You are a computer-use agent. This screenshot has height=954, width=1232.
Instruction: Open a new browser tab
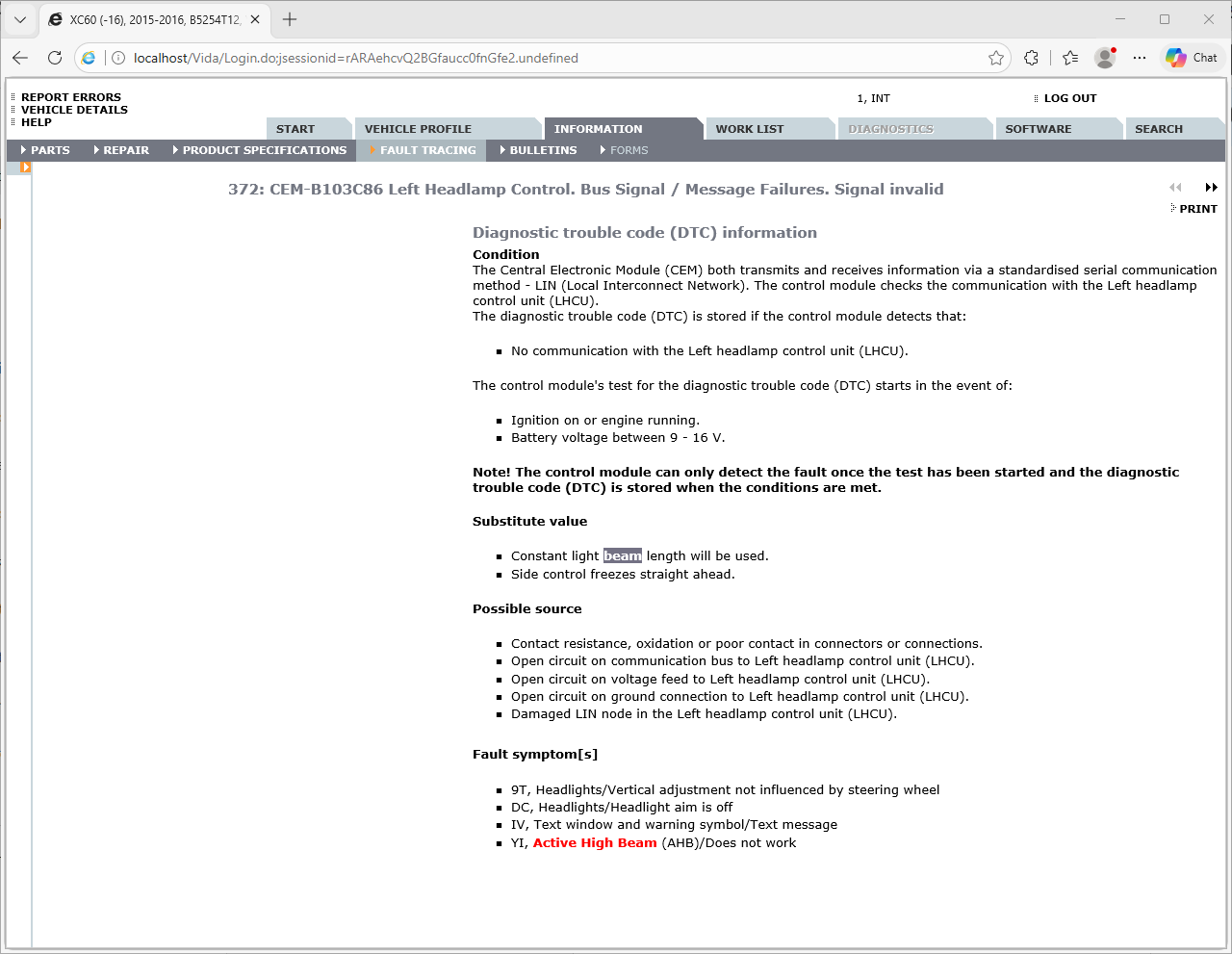pyautogui.click(x=290, y=19)
